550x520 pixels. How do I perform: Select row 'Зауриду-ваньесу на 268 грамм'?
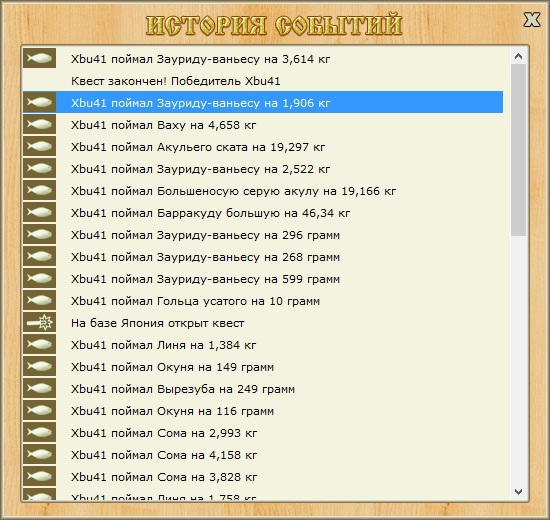(263, 256)
